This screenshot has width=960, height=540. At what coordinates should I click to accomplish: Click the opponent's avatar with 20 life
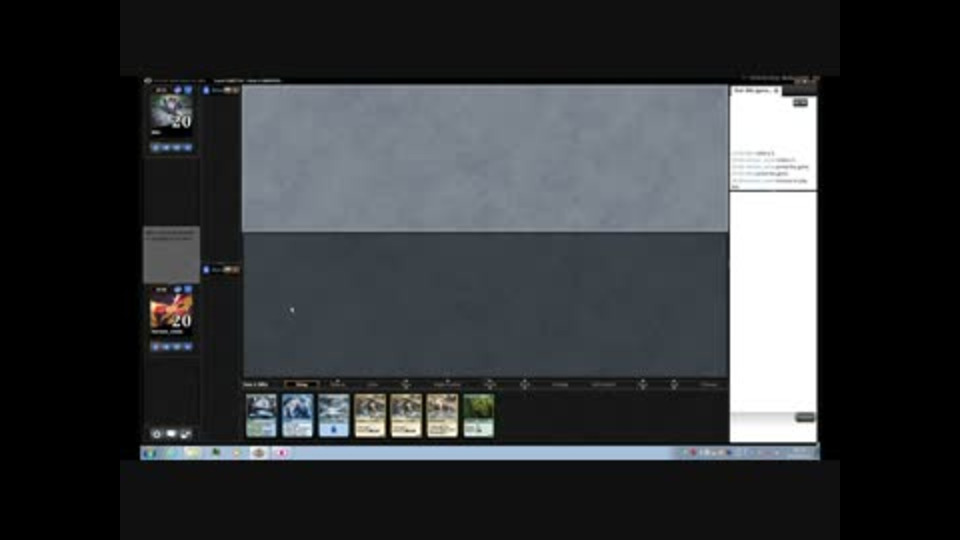pyautogui.click(x=171, y=114)
